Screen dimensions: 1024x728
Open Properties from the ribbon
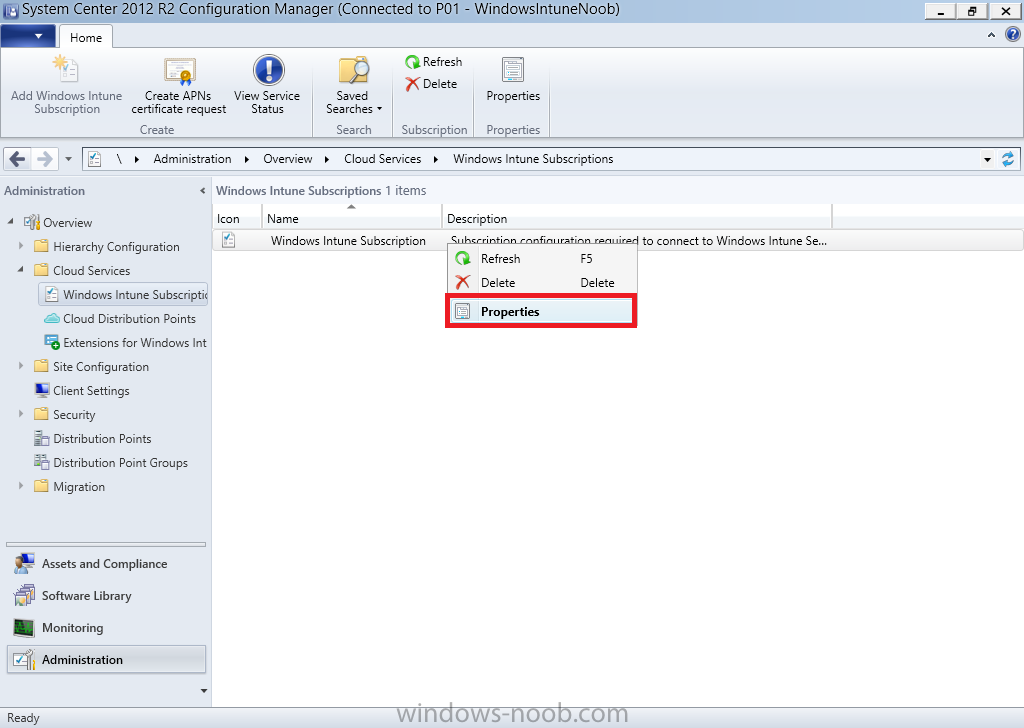click(513, 80)
